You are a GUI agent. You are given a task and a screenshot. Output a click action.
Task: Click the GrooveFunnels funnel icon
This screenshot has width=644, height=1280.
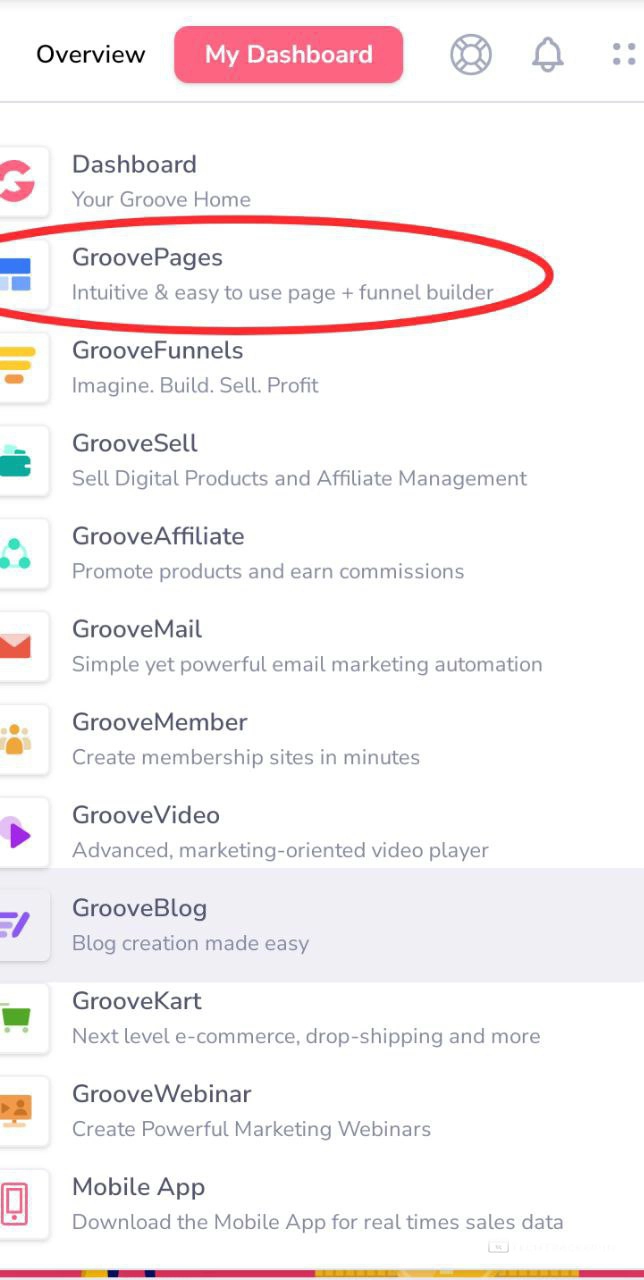(18, 368)
